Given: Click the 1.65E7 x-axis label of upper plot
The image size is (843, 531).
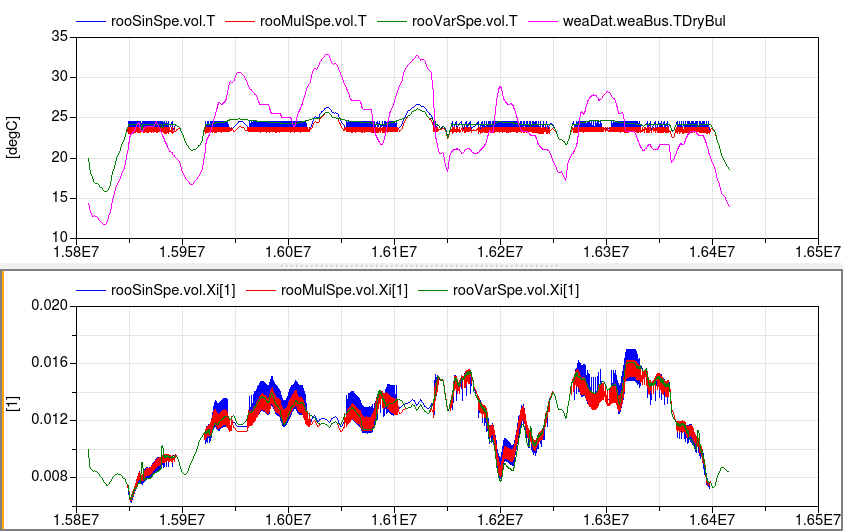Looking at the screenshot, I should 816,251.
